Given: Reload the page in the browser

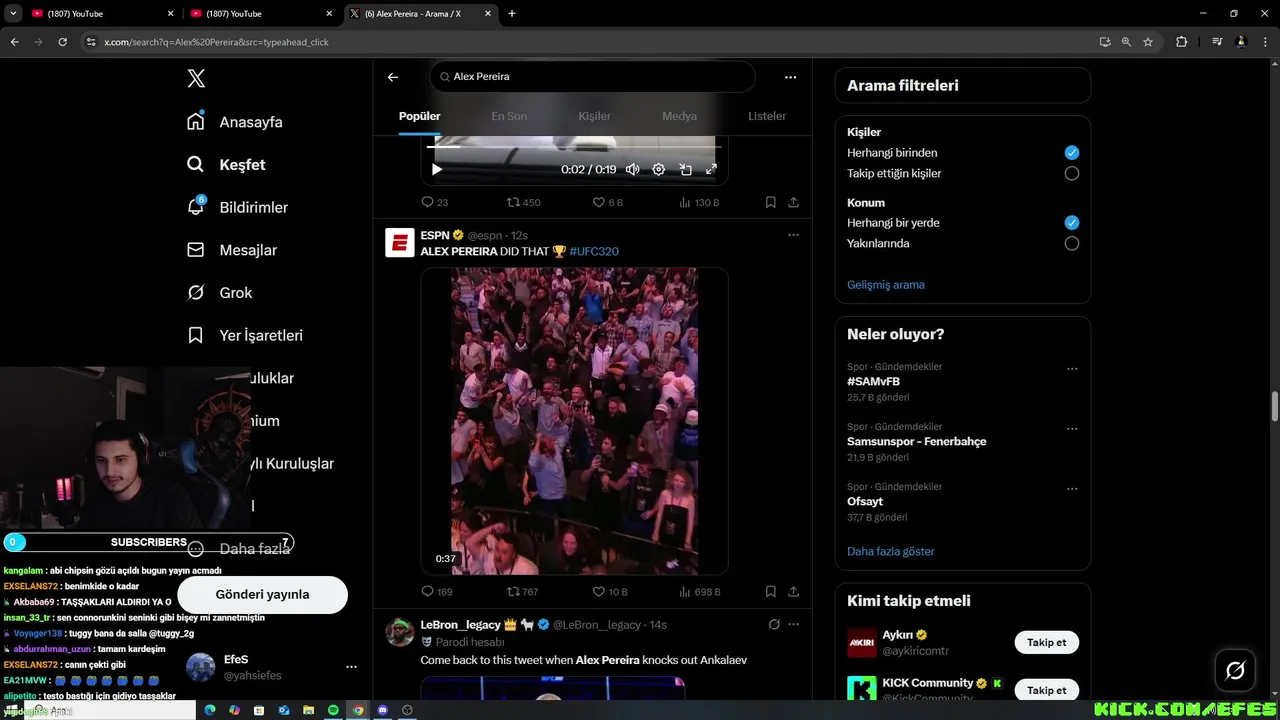Looking at the screenshot, I should click(62, 42).
